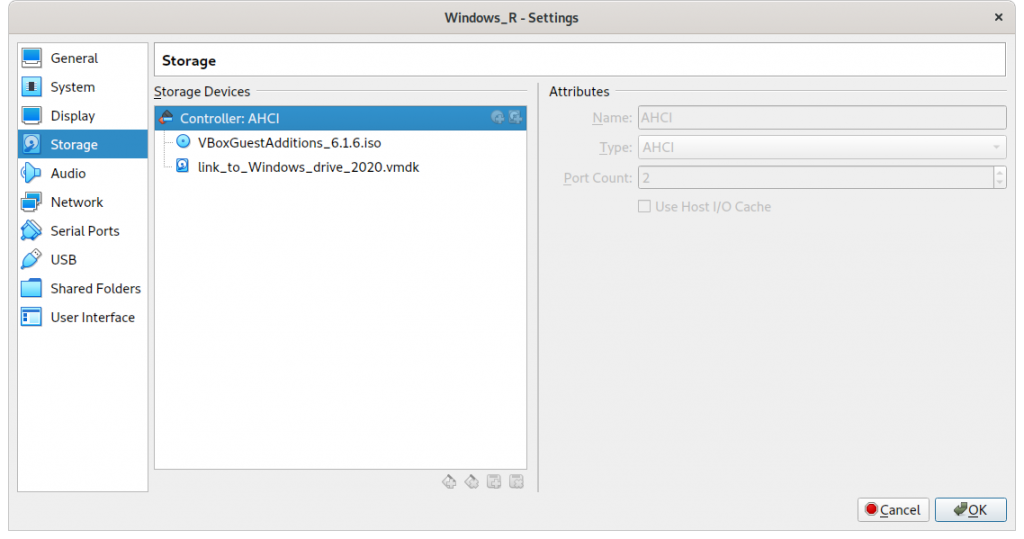Click the Serial Ports monitor icon in sidebar
1024x539 pixels.
click(31, 231)
